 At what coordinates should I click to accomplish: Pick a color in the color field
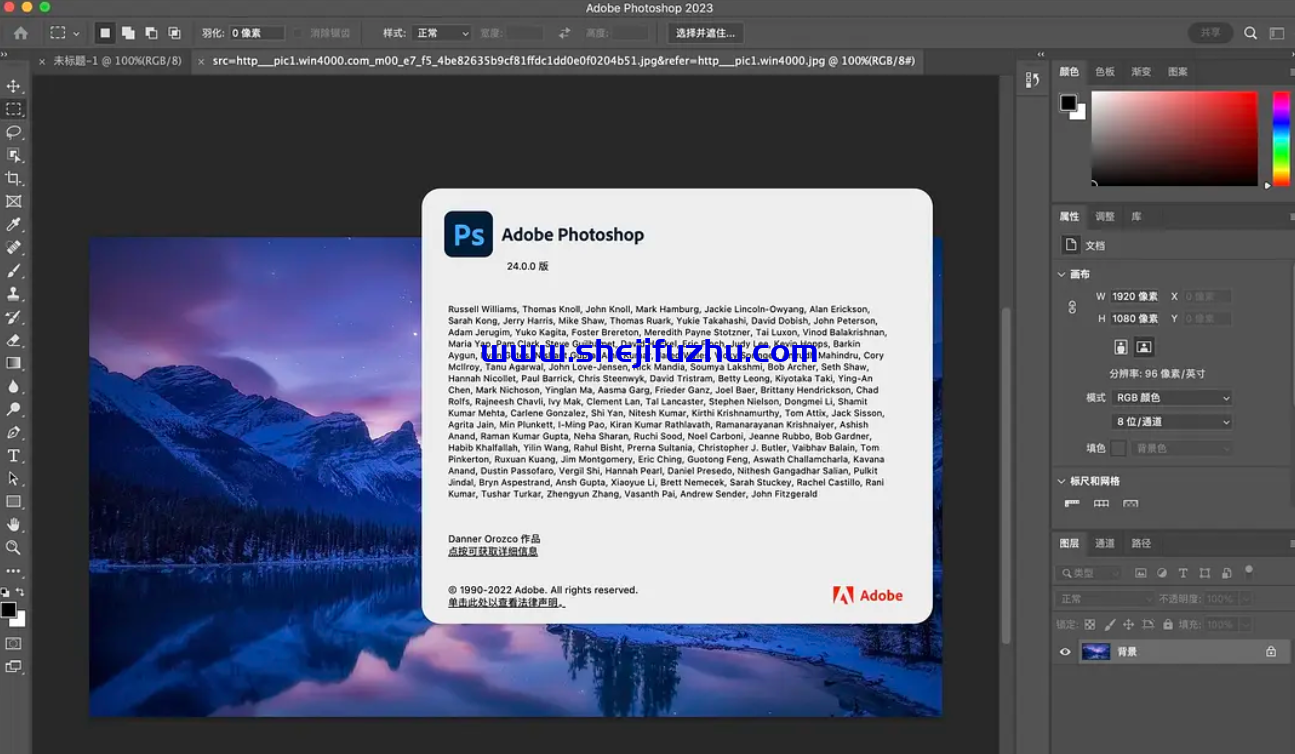[x=1174, y=138]
